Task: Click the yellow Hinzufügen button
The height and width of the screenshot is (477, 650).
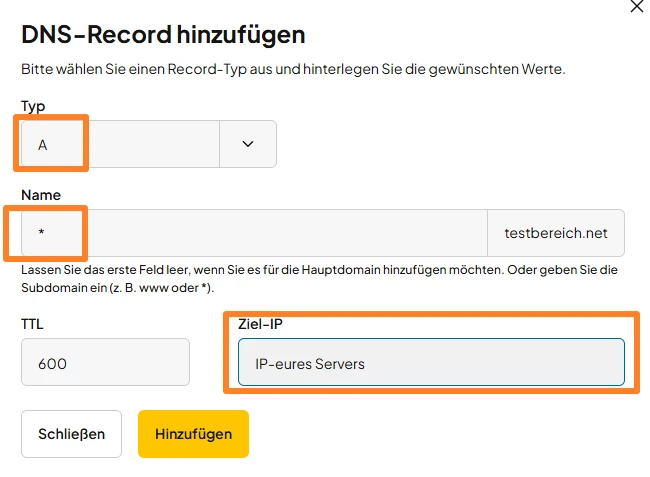Action: 193,434
